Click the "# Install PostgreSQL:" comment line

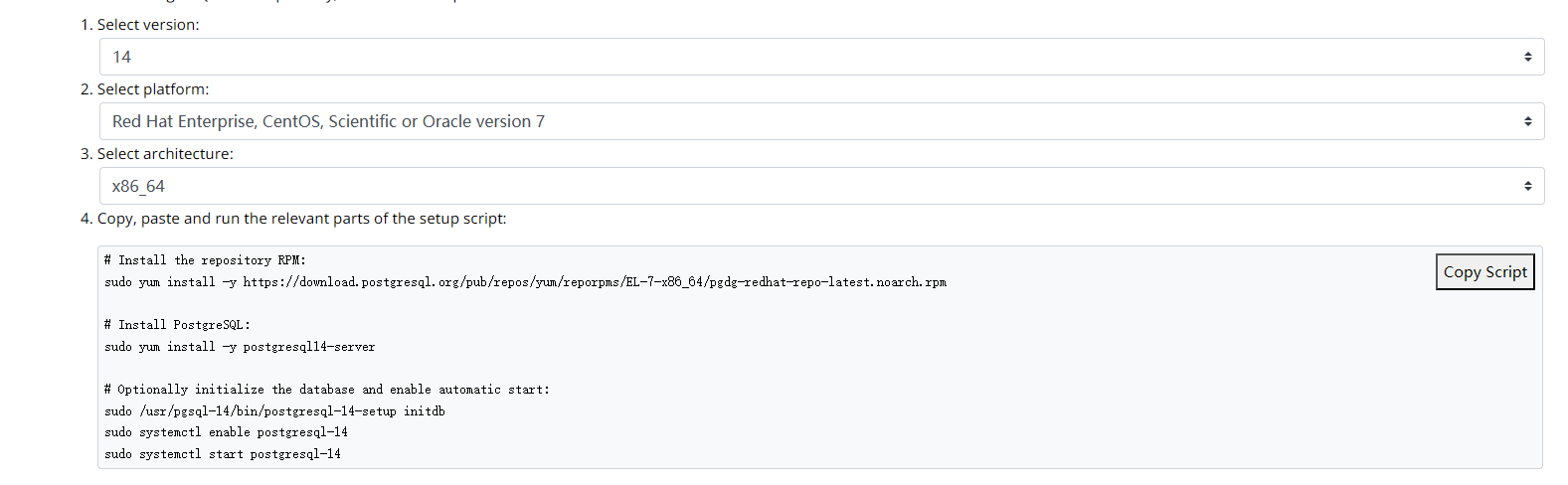click(x=177, y=325)
